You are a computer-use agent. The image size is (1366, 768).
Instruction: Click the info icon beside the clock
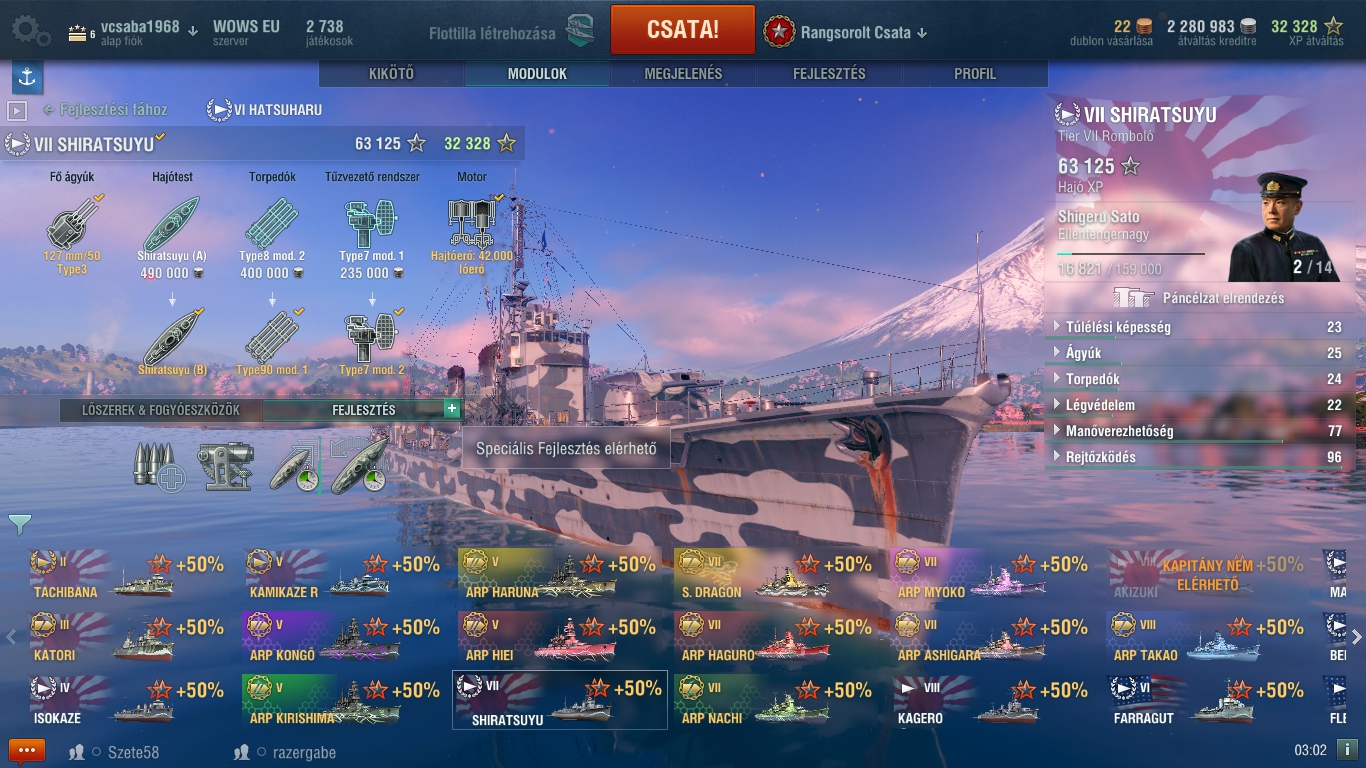coord(1347,750)
